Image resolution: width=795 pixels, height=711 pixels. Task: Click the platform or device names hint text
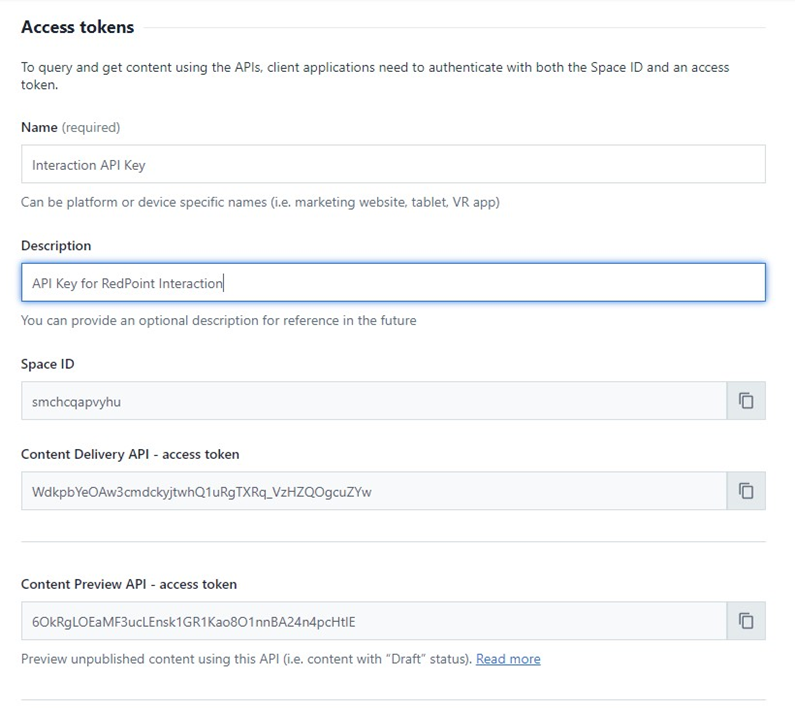tap(260, 202)
